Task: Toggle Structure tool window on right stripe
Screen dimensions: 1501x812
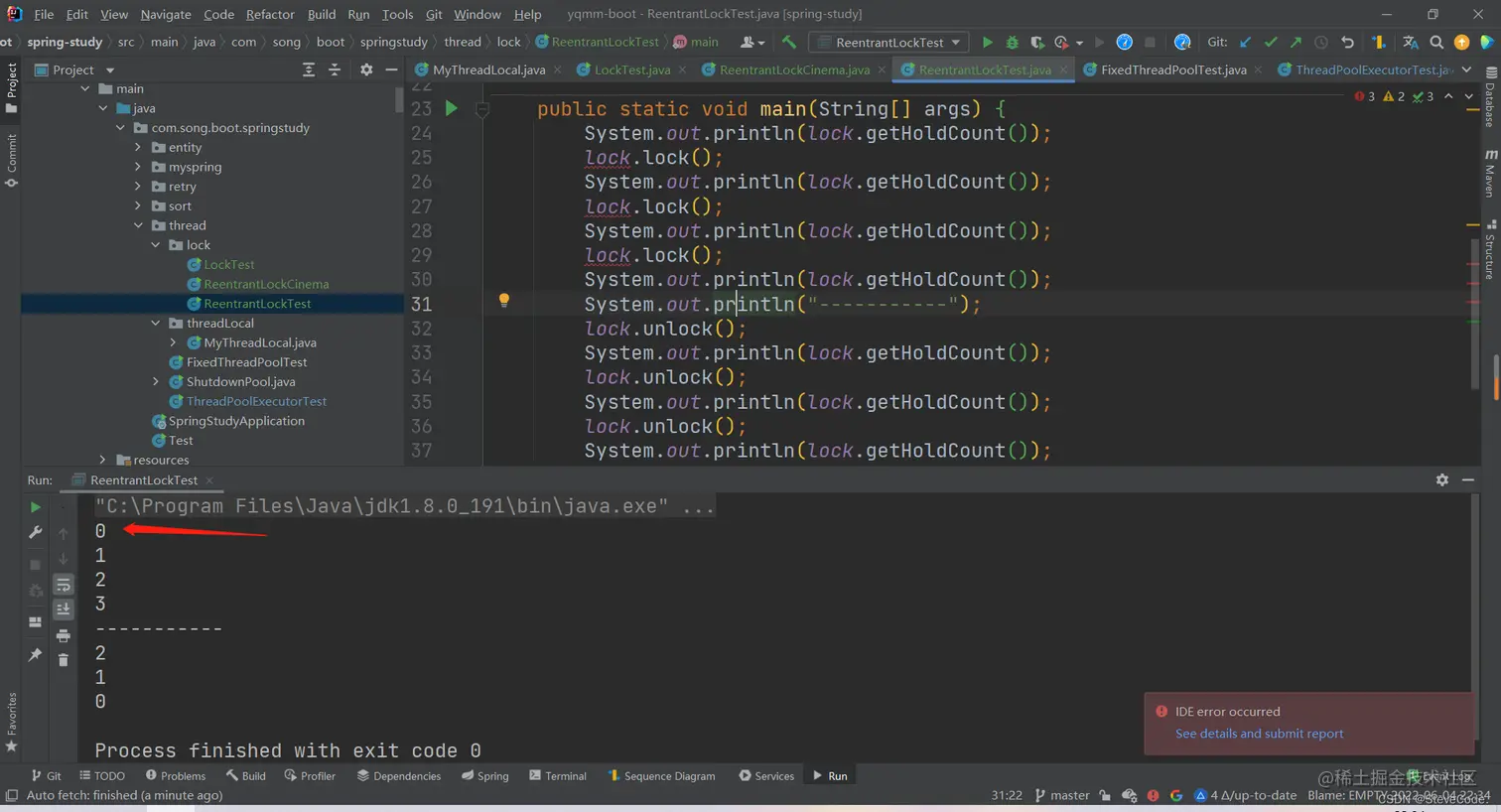Action: tap(1490, 249)
